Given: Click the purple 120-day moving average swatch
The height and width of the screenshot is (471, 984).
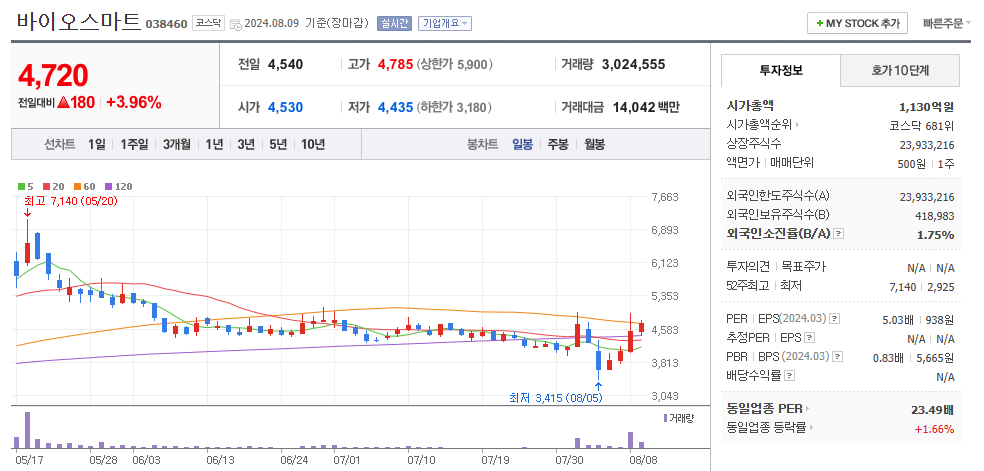Looking at the screenshot, I should point(107,186).
